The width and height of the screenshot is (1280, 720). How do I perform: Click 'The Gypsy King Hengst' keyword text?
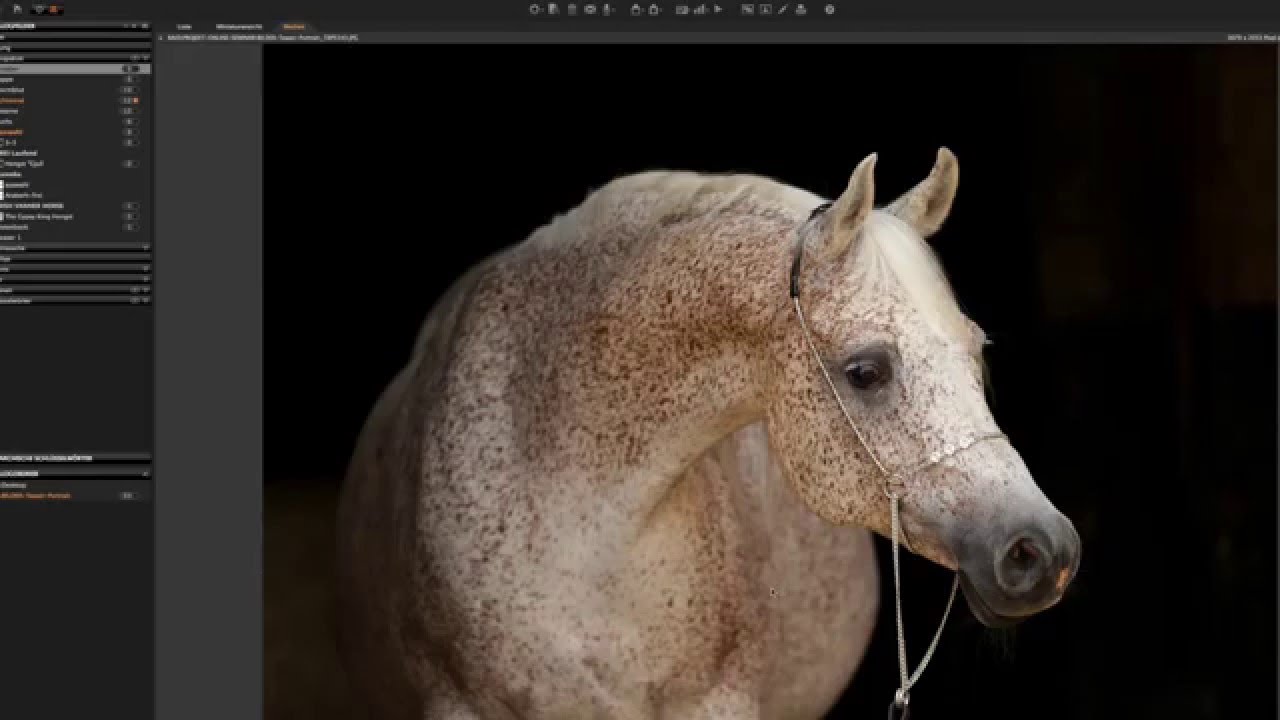click(x=39, y=216)
